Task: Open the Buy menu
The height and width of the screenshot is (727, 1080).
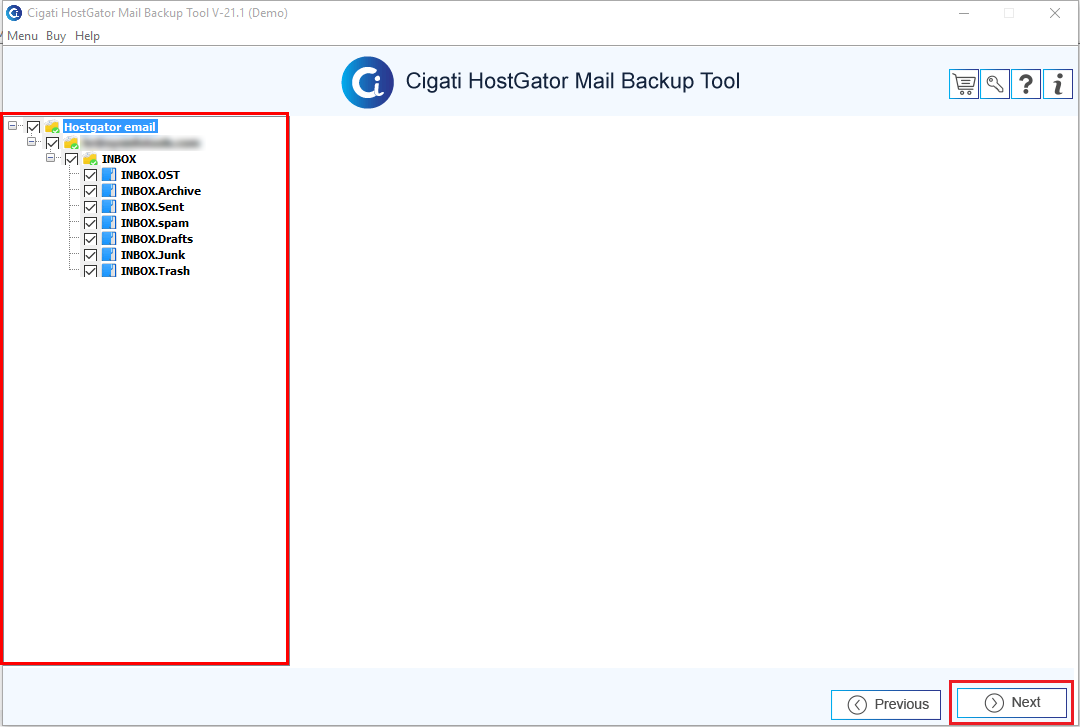Action: point(56,36)
